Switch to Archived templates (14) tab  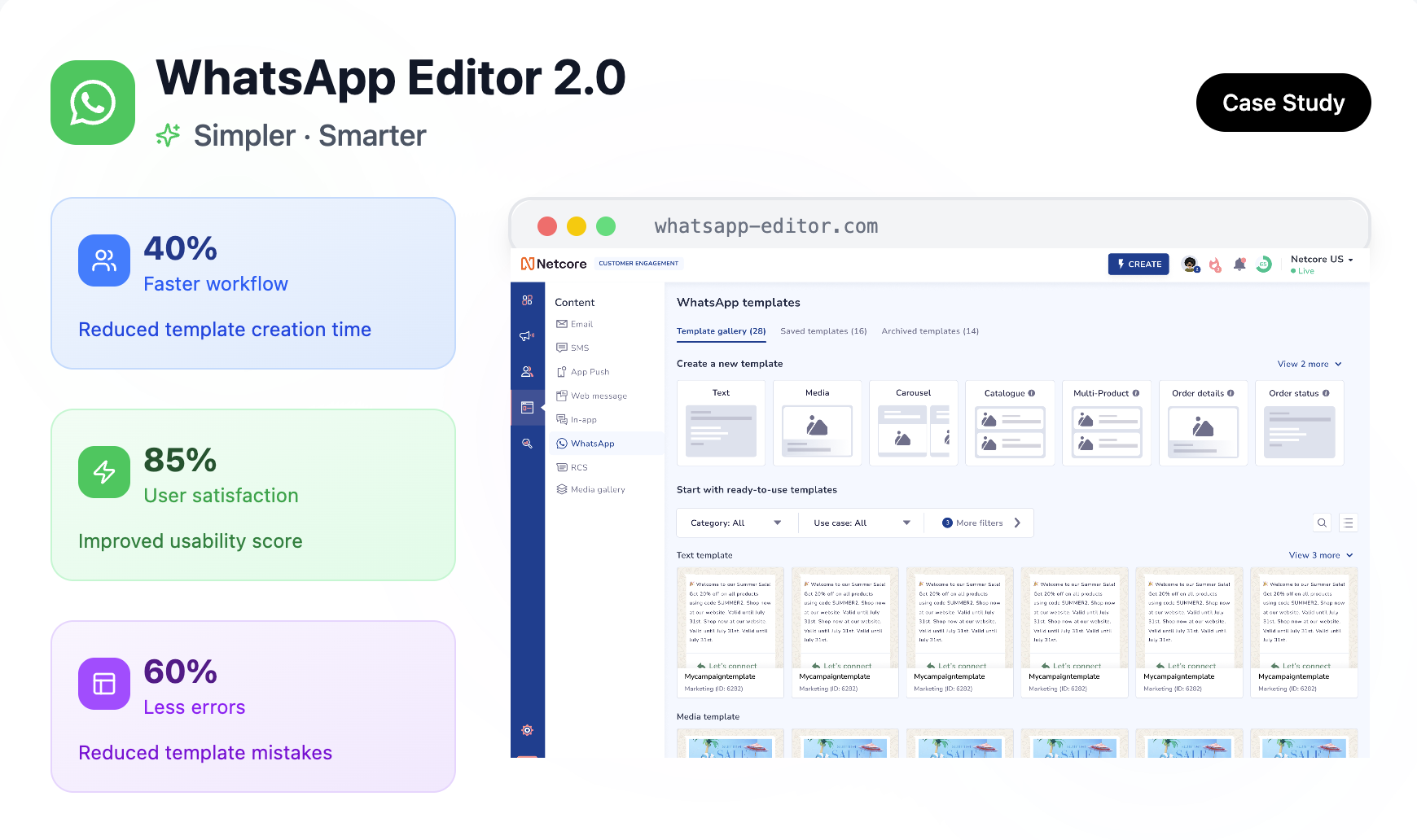(x=930, y=331)
